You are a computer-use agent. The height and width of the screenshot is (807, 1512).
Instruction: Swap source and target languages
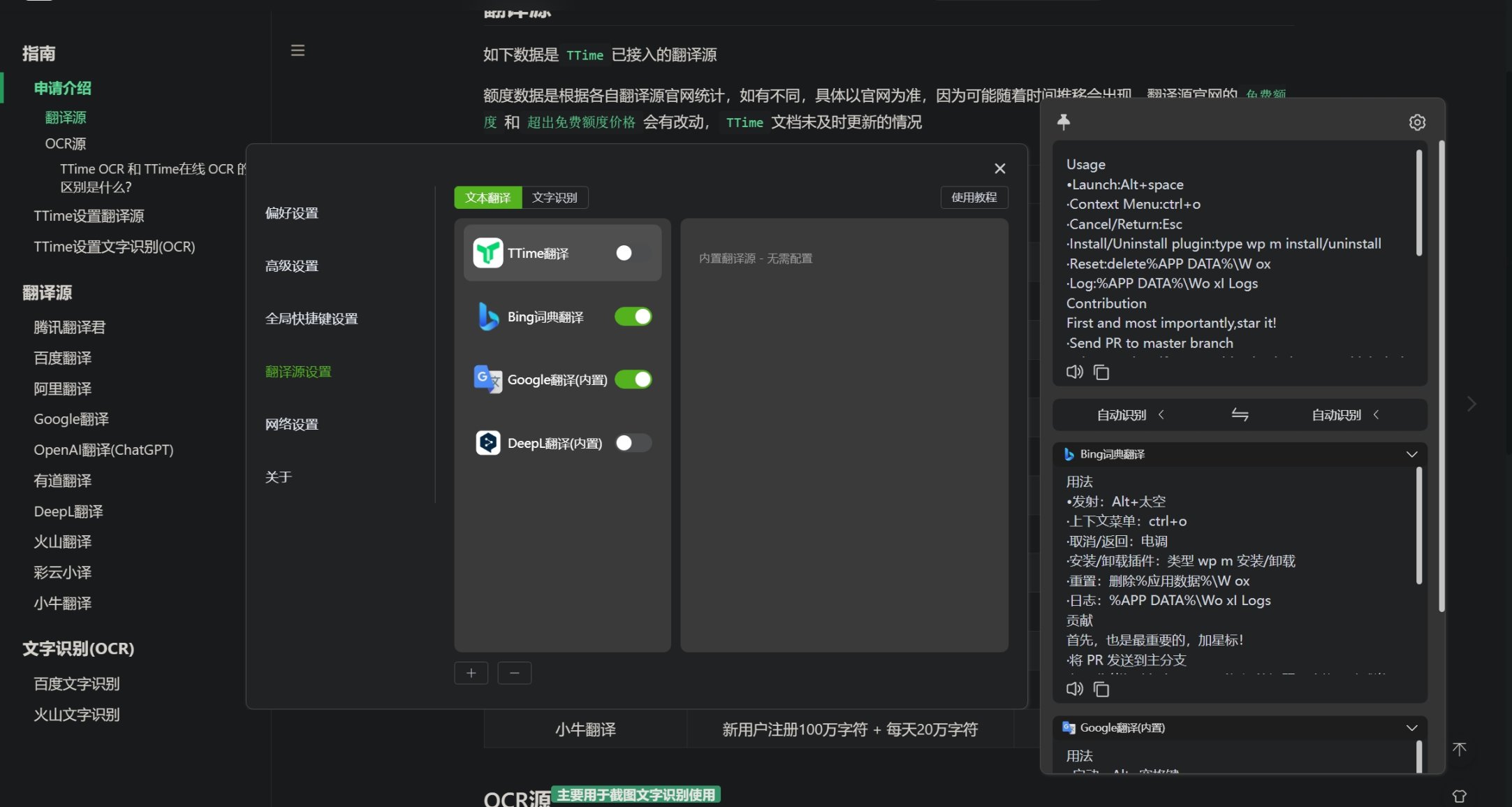click(x=1240, y=414)
